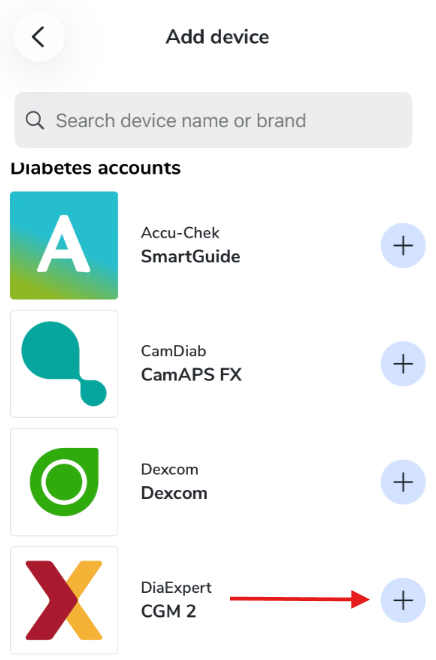Select the CamAPS FX teal logo
436x660 pixels.
[x=64, y=364]
